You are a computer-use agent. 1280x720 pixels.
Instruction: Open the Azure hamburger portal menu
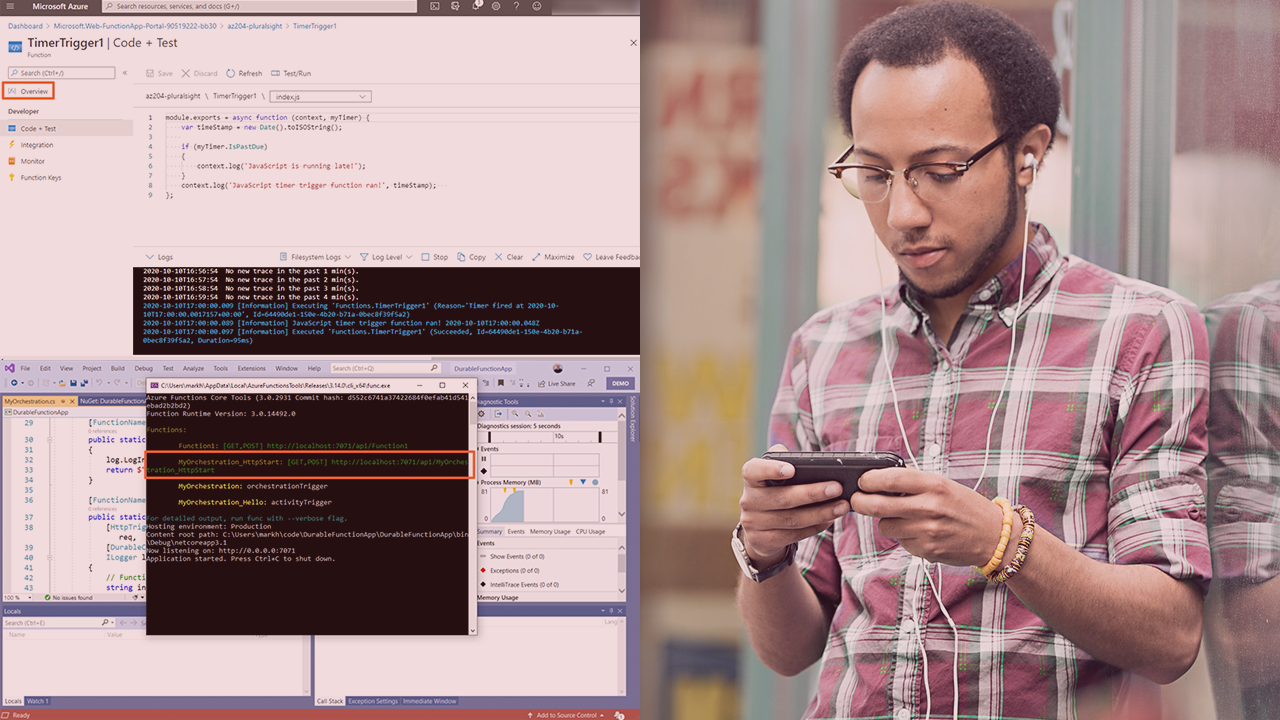click(x=12, y=6)
